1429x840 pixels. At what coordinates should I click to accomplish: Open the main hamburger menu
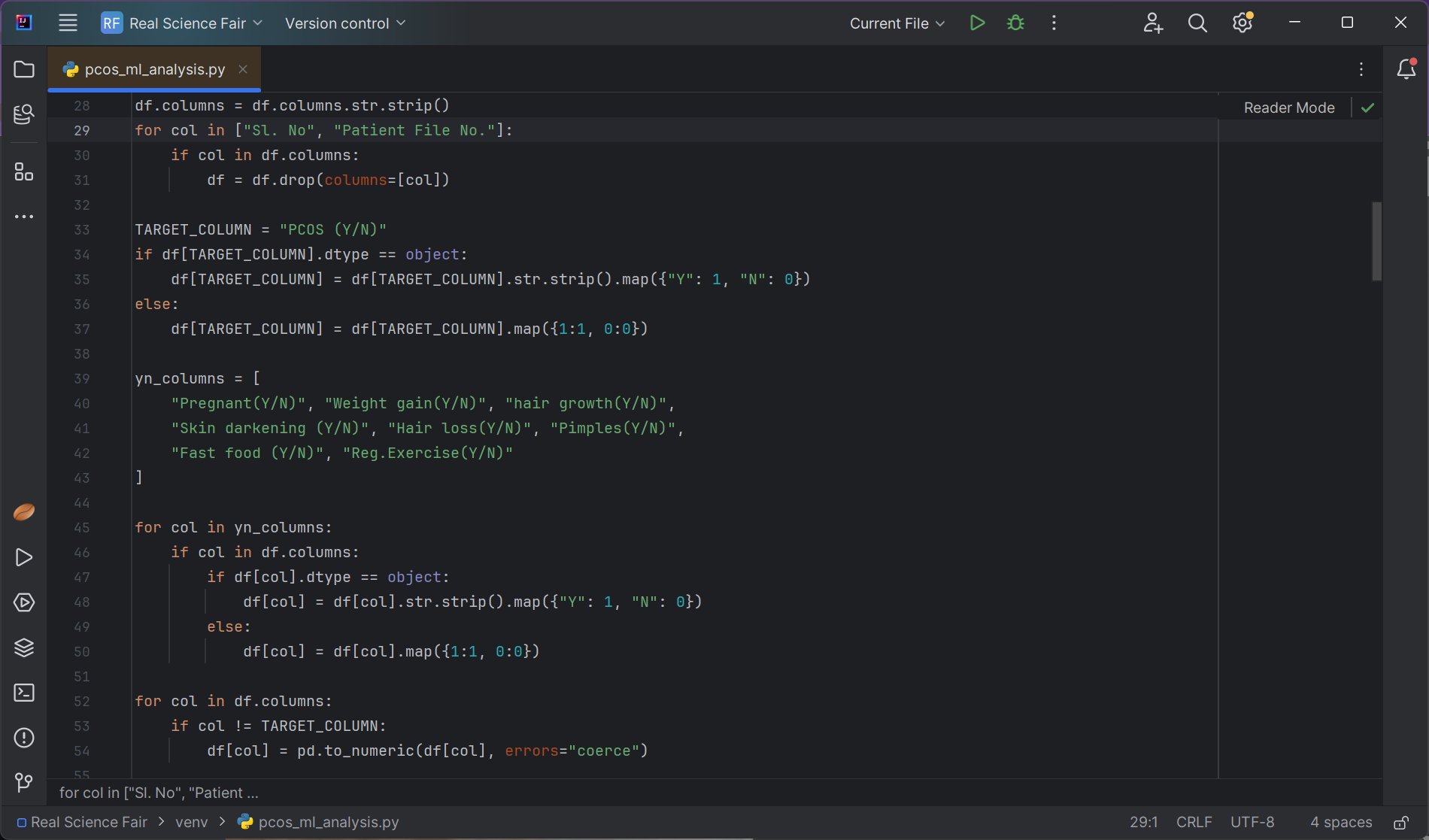68,23
